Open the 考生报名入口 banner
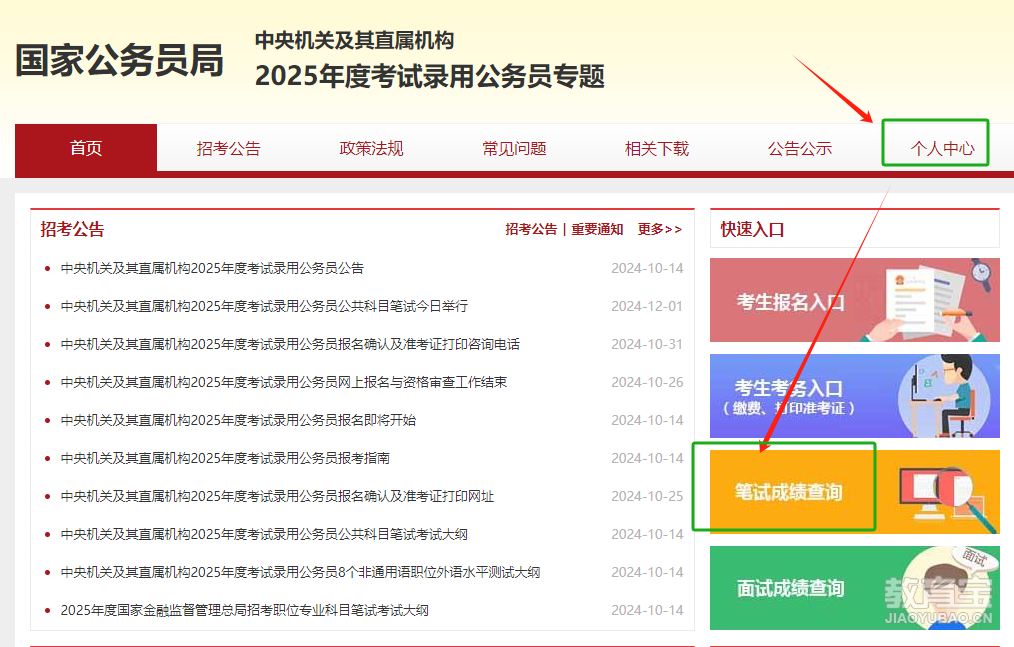Viewport: 1014px width, 647px height. pyautogui.click(x=855, y=300)
